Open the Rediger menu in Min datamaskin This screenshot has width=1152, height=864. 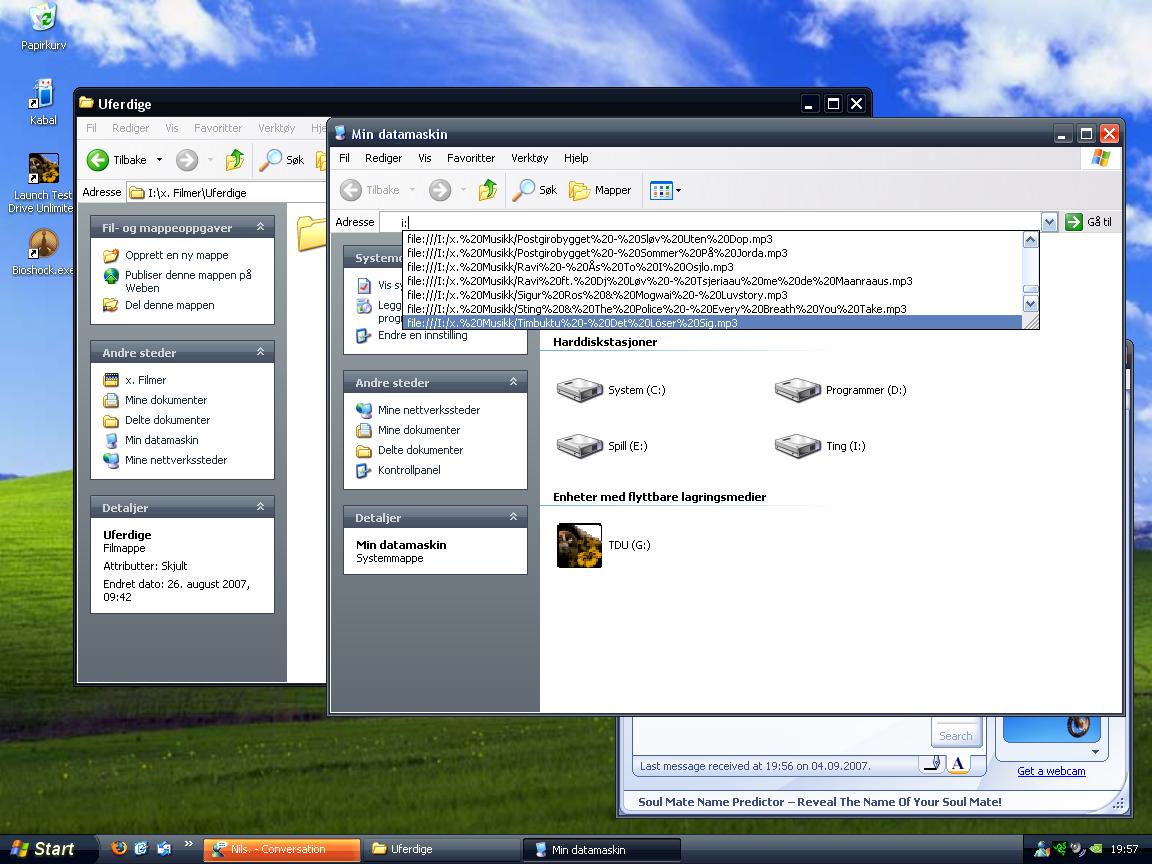[x=384, y=158]
